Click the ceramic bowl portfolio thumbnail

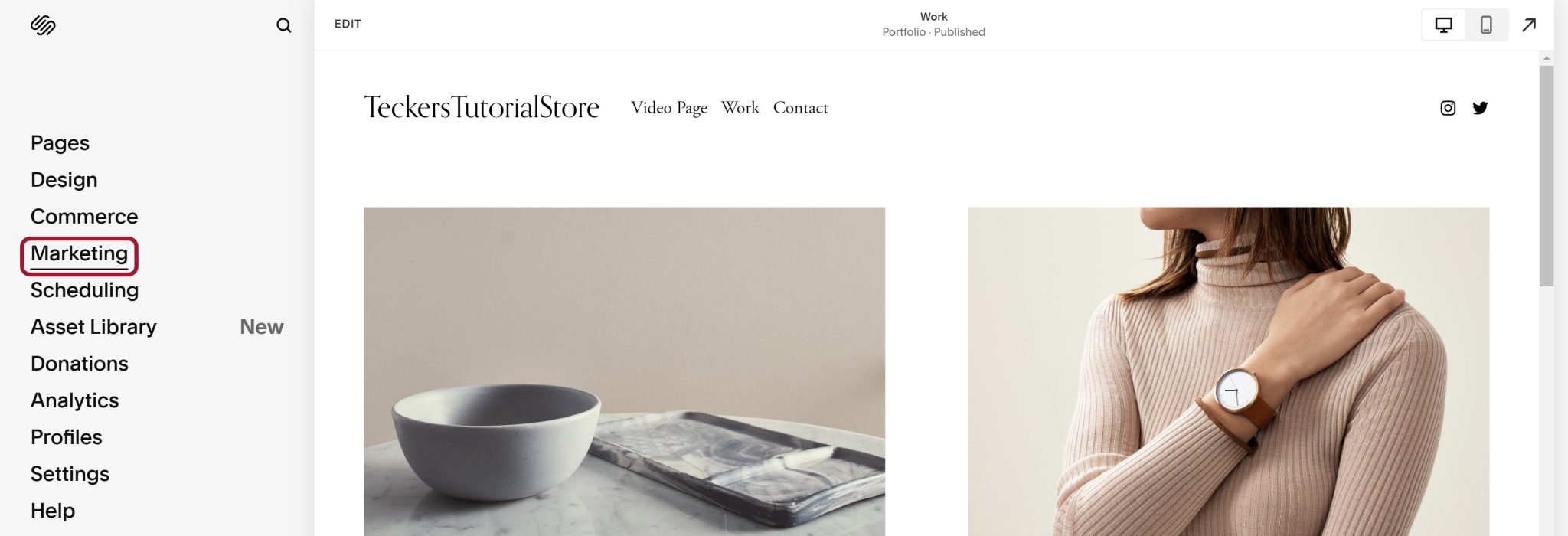click(624, 371)
